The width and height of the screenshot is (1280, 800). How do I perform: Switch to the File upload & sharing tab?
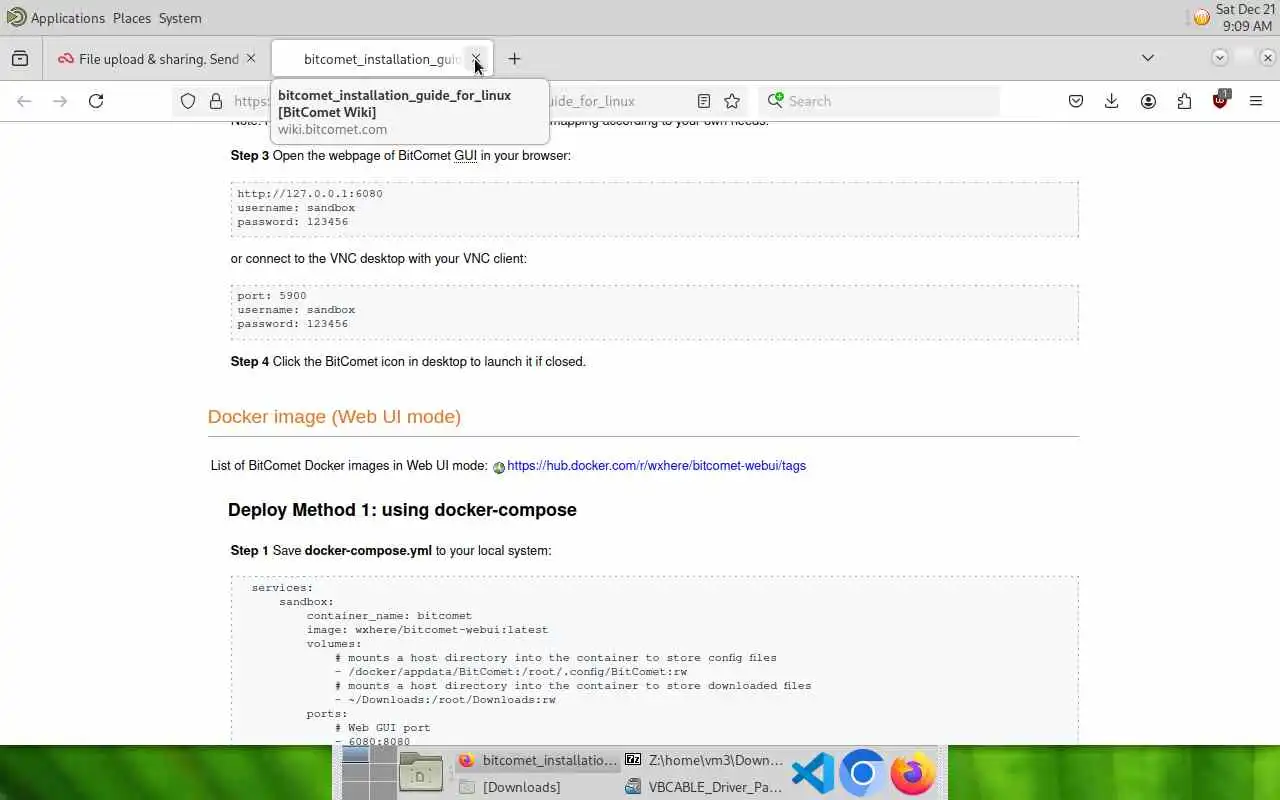tap(157, 59)
